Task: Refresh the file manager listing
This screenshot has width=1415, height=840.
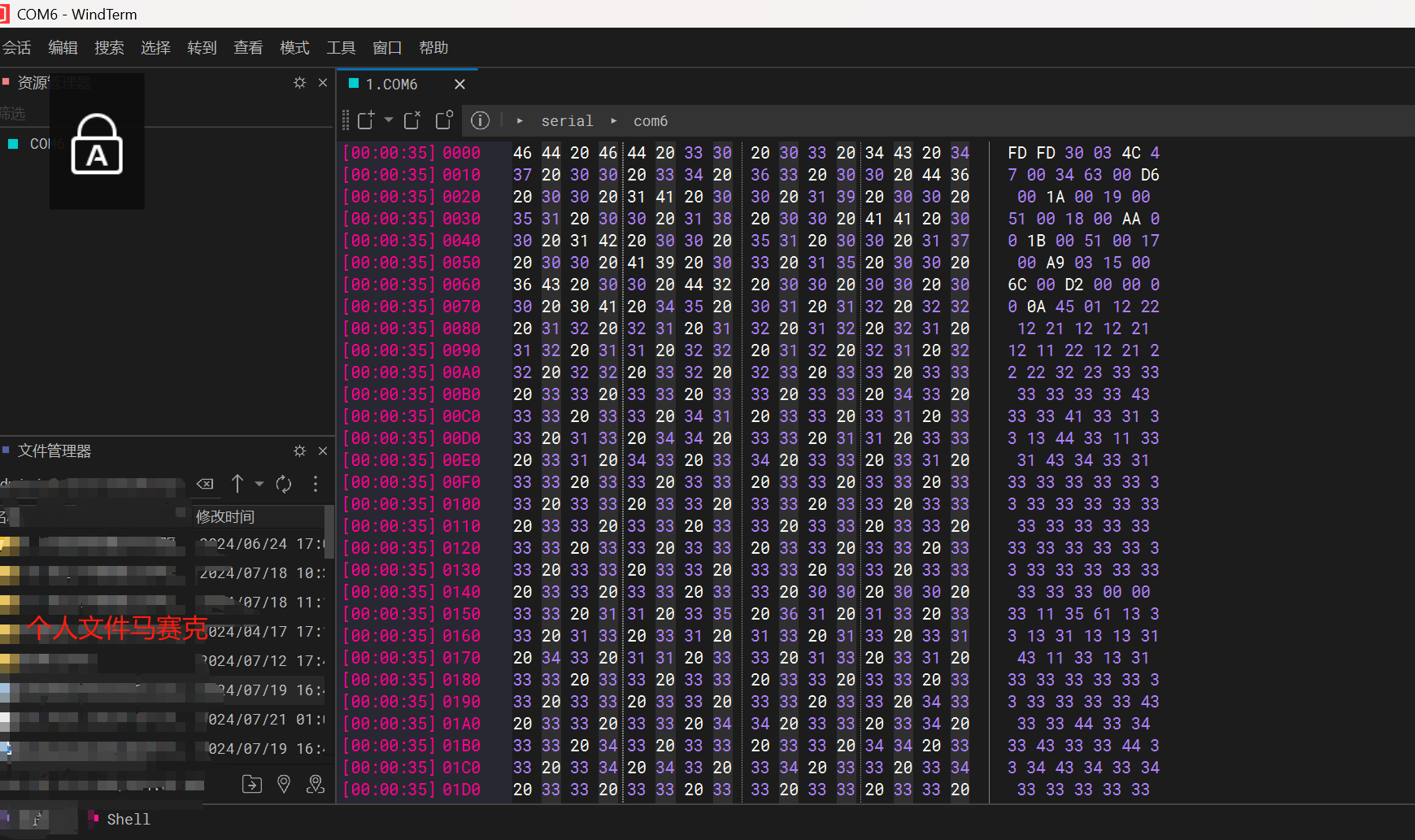Action: coord(284,485)
